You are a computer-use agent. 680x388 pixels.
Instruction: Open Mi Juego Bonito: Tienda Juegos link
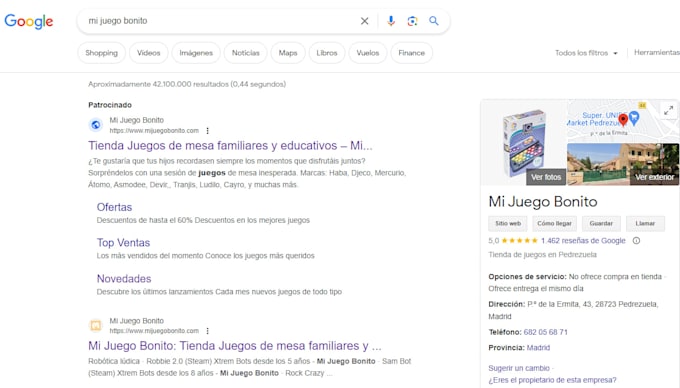[235, 346]
